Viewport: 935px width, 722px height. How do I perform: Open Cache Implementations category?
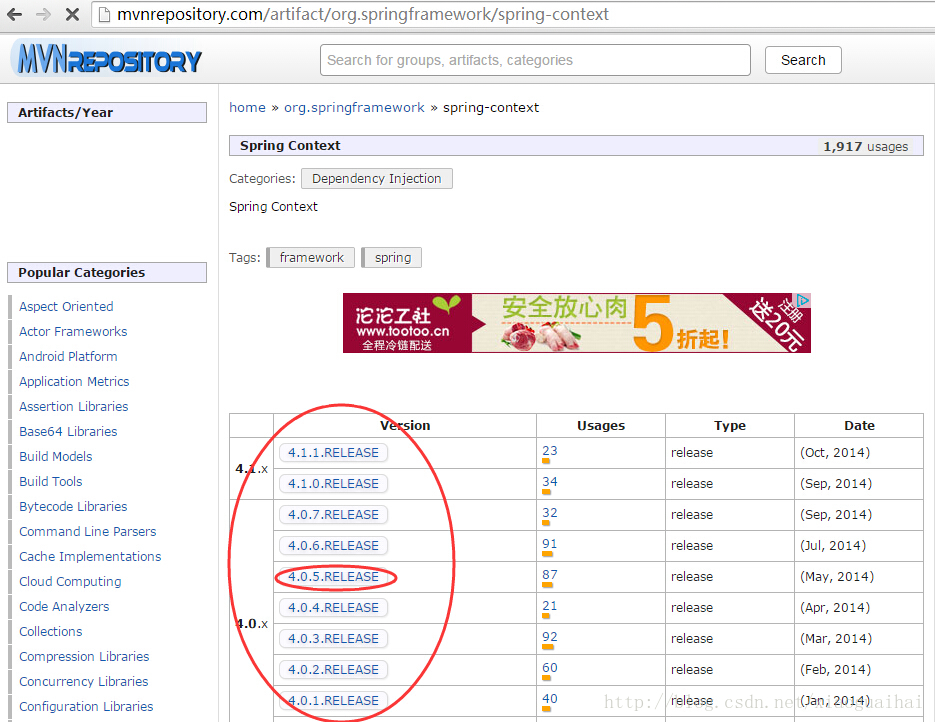pyautogui.click(x=90, y=557)
